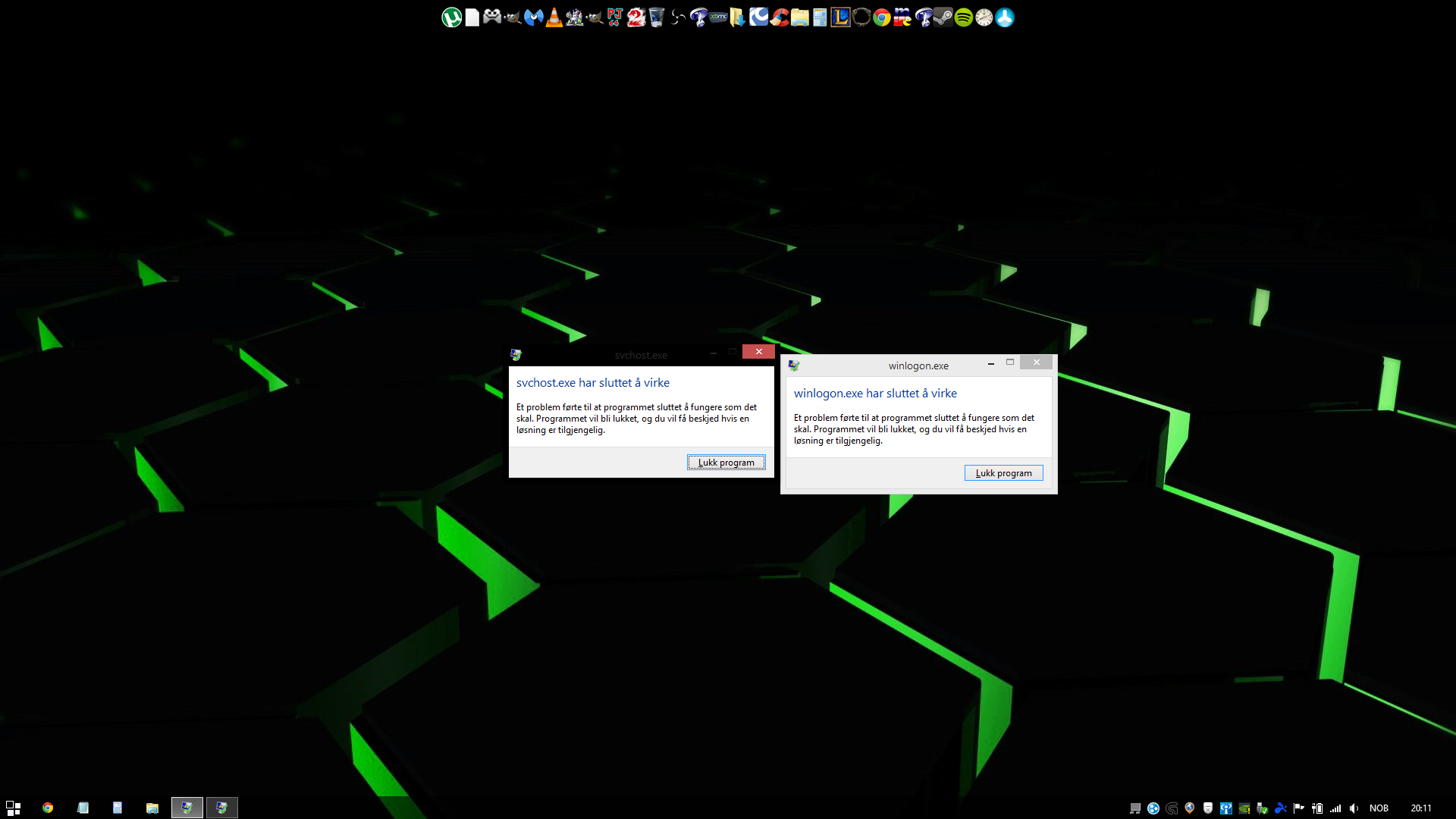Open Logitech G tray icon
The height and width of the screenshot is (819, 1456).
click(x=1172, y=808)
